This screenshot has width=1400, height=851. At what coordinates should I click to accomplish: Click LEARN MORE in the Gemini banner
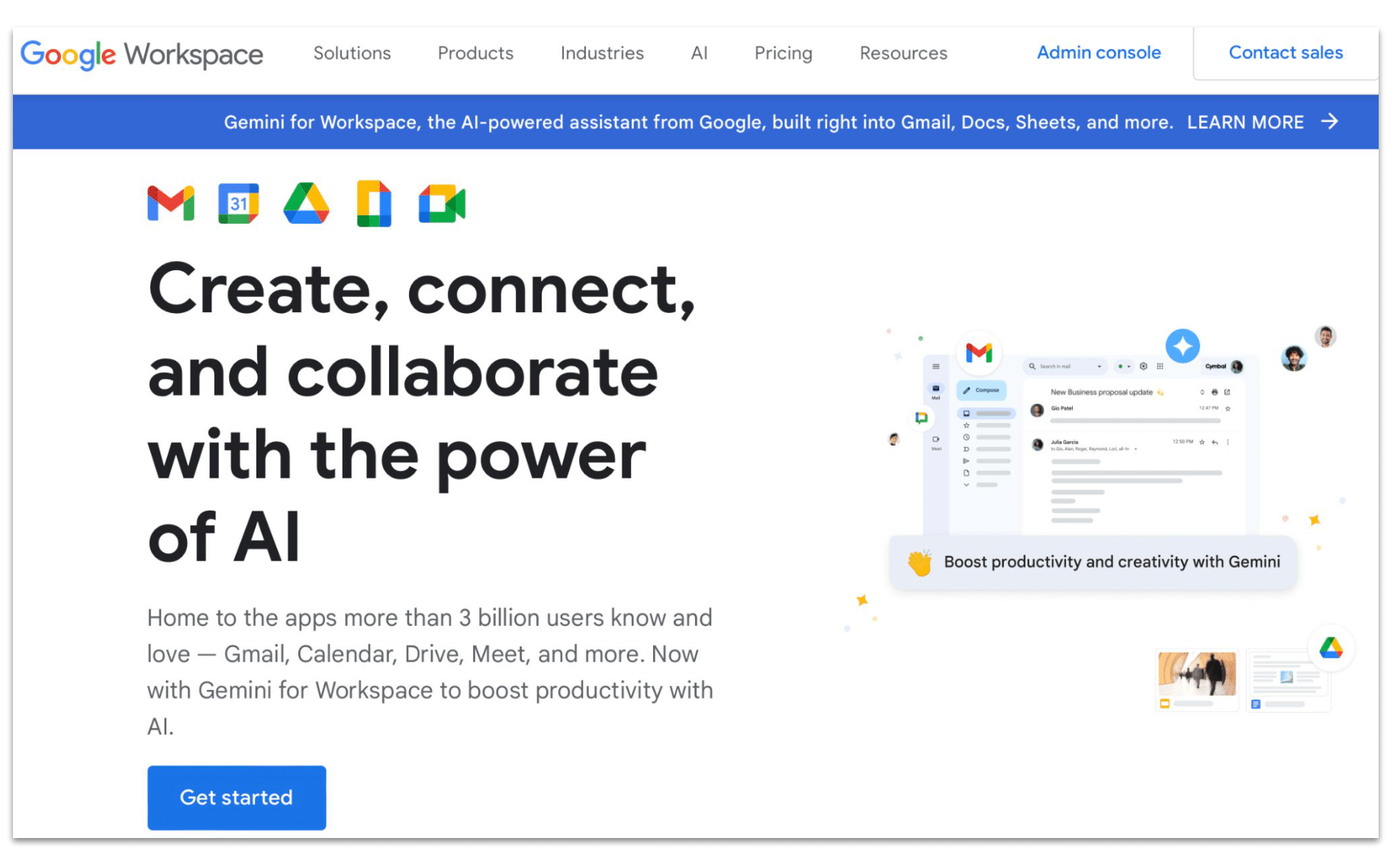point(1245,122)
